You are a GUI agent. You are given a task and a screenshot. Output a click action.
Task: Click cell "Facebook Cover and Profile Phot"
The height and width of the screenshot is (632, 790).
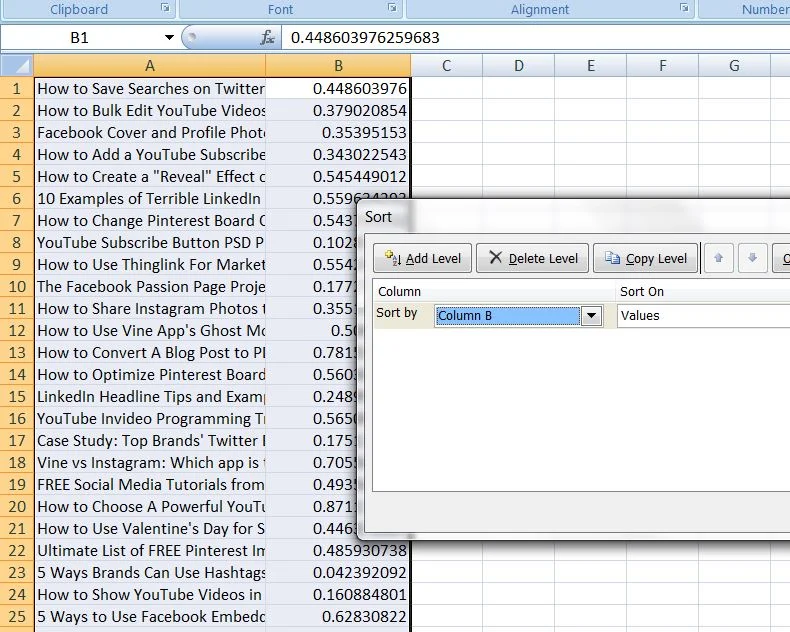(150, 133)
